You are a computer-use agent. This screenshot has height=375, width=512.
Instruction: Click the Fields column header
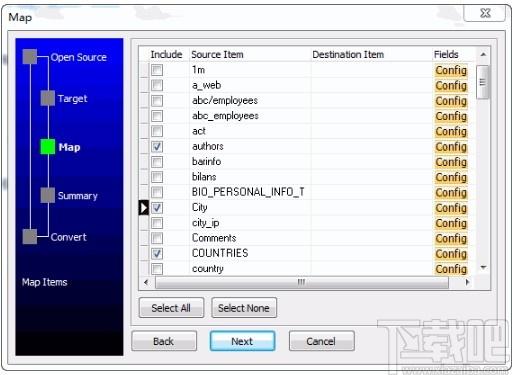453,54
